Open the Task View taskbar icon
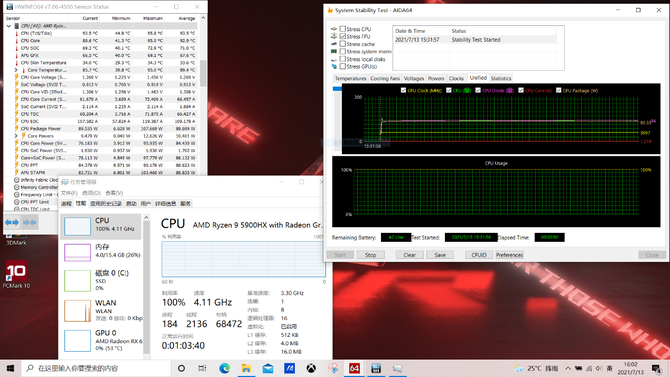The height and width of the screenshot is (377, 670). click(x=203, y=368)
